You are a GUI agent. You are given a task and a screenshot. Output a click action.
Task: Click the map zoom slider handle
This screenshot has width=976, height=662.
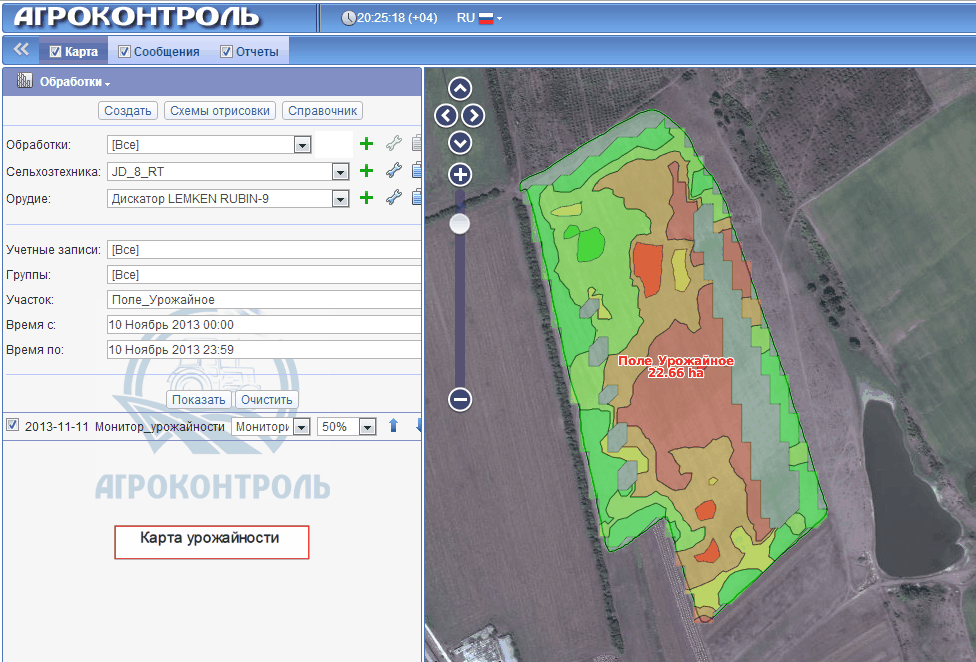pos(460,224)
